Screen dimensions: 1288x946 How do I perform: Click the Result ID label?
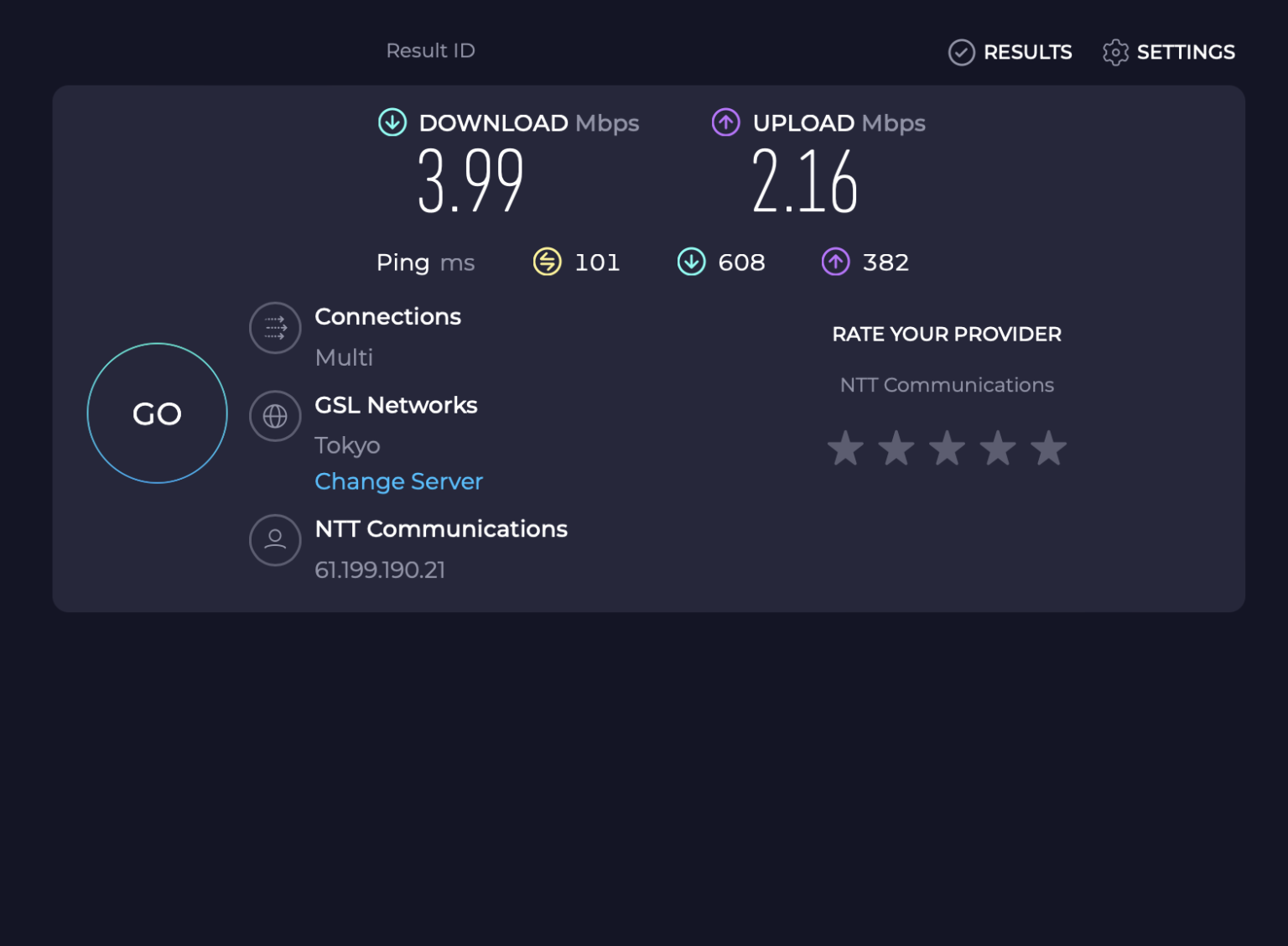click(430, 50)
